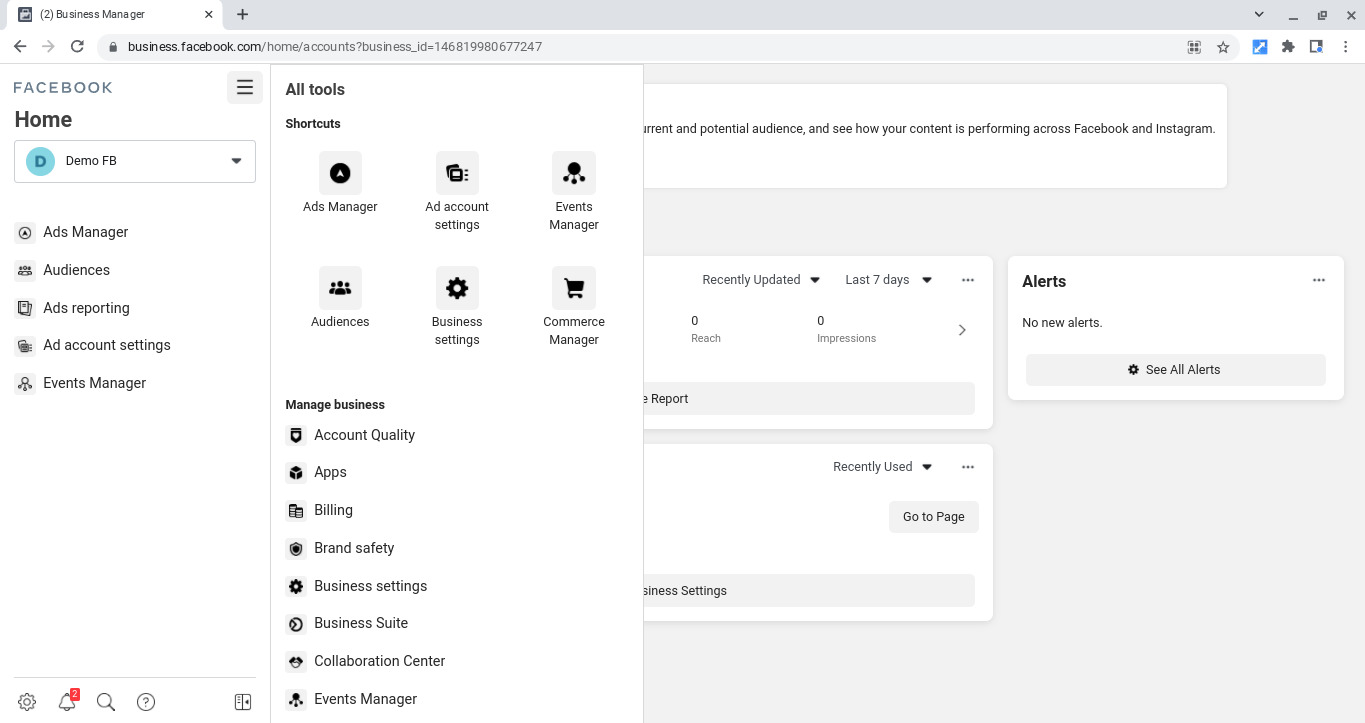Open the Recently Used sort dropdown
This screenshot has height=723, width=1365.
coord(882,467)
